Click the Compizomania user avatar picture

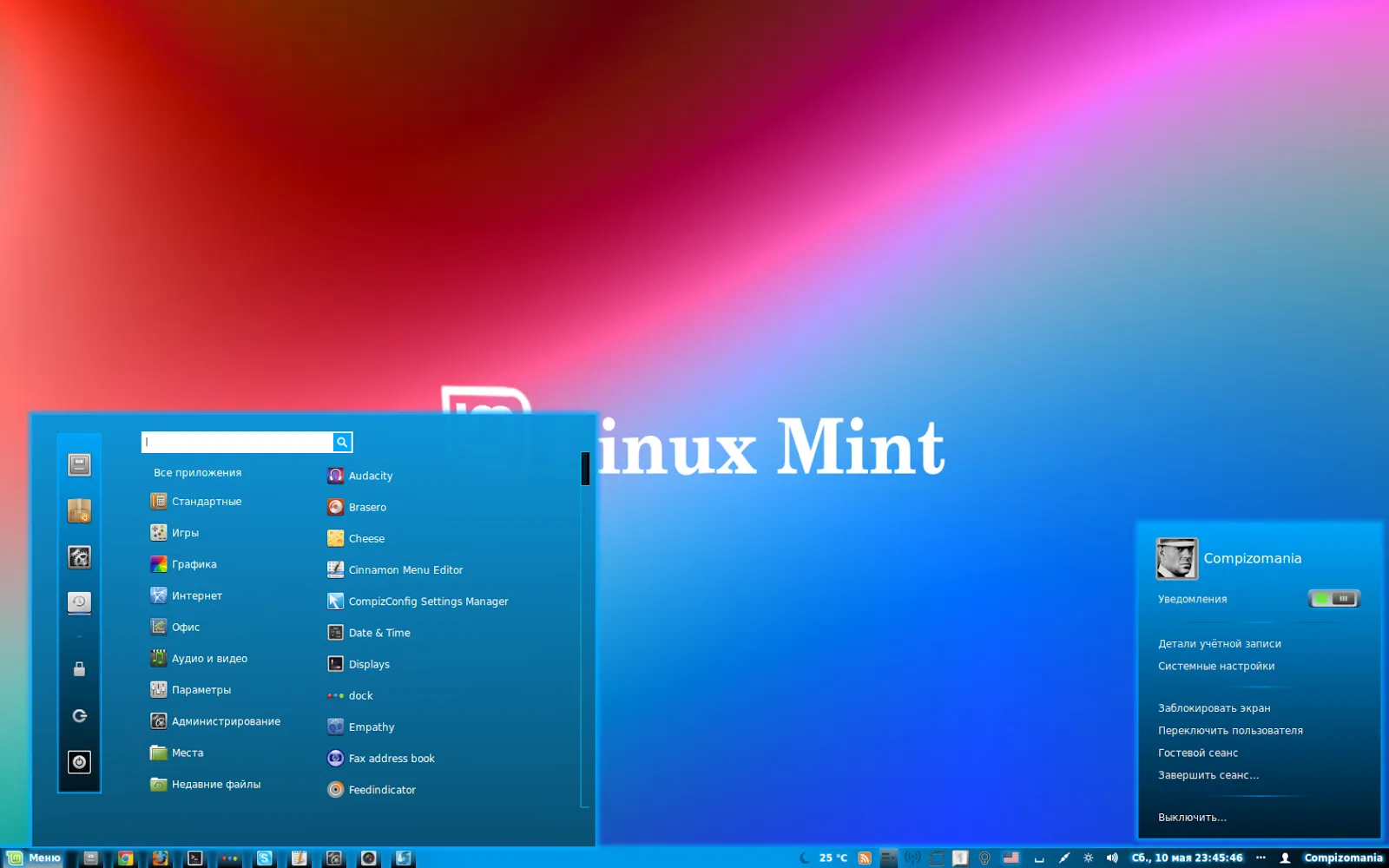point(1176,558)
